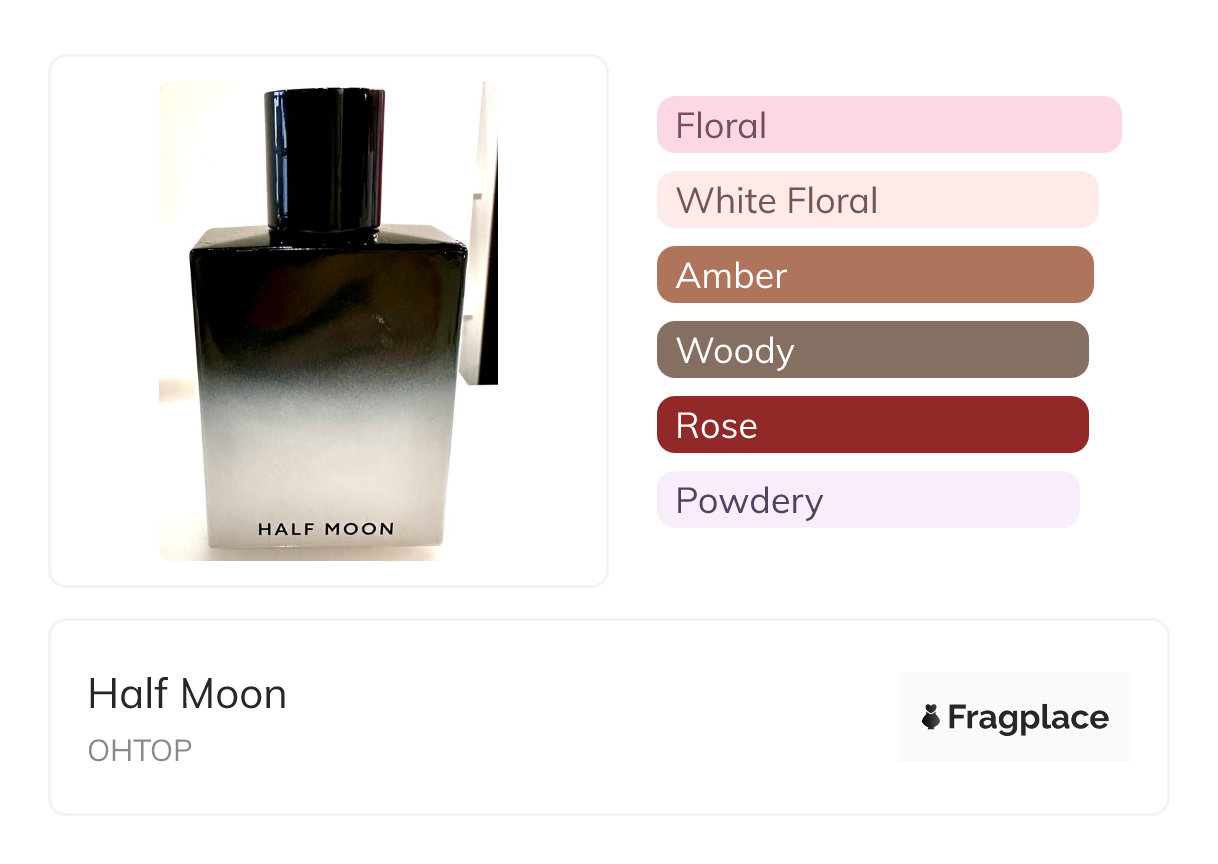The width and height of the screenshot is (1218, 864).
Task: Click the Half Moon perfume title
Action: (187, 694)
